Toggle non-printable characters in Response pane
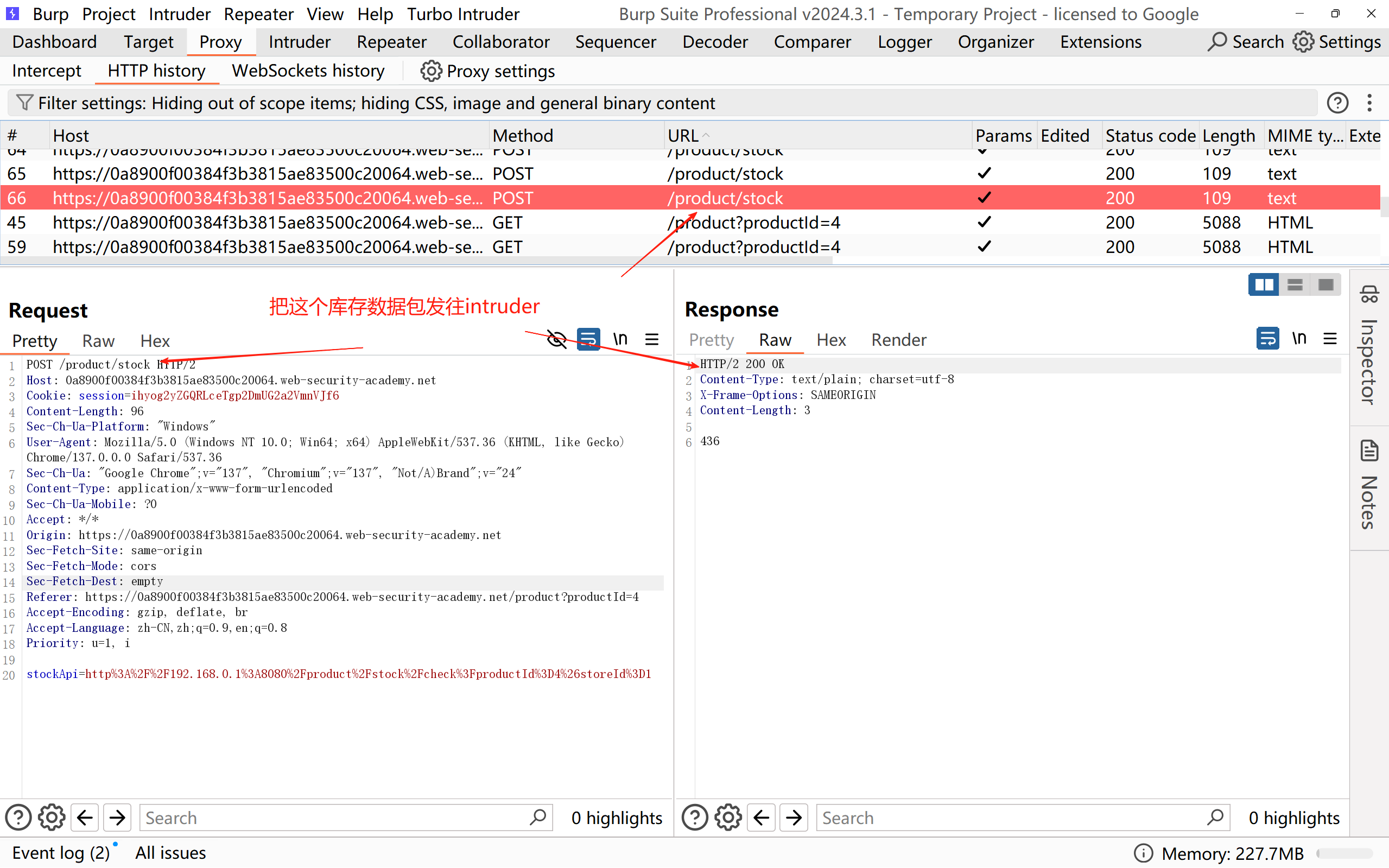This screenshot has height=868, width=1389. pyautogui.click(x=1299, y=339)
